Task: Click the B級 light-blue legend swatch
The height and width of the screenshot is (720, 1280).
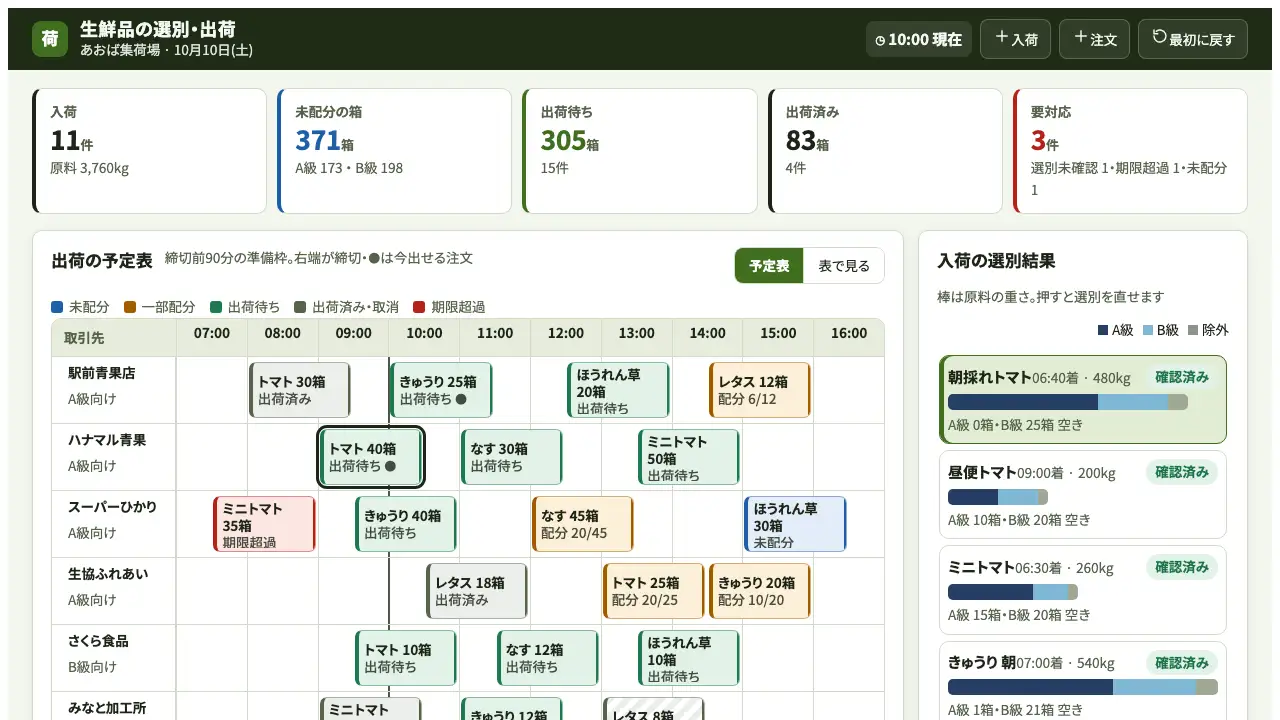Action: (1148, 330)
